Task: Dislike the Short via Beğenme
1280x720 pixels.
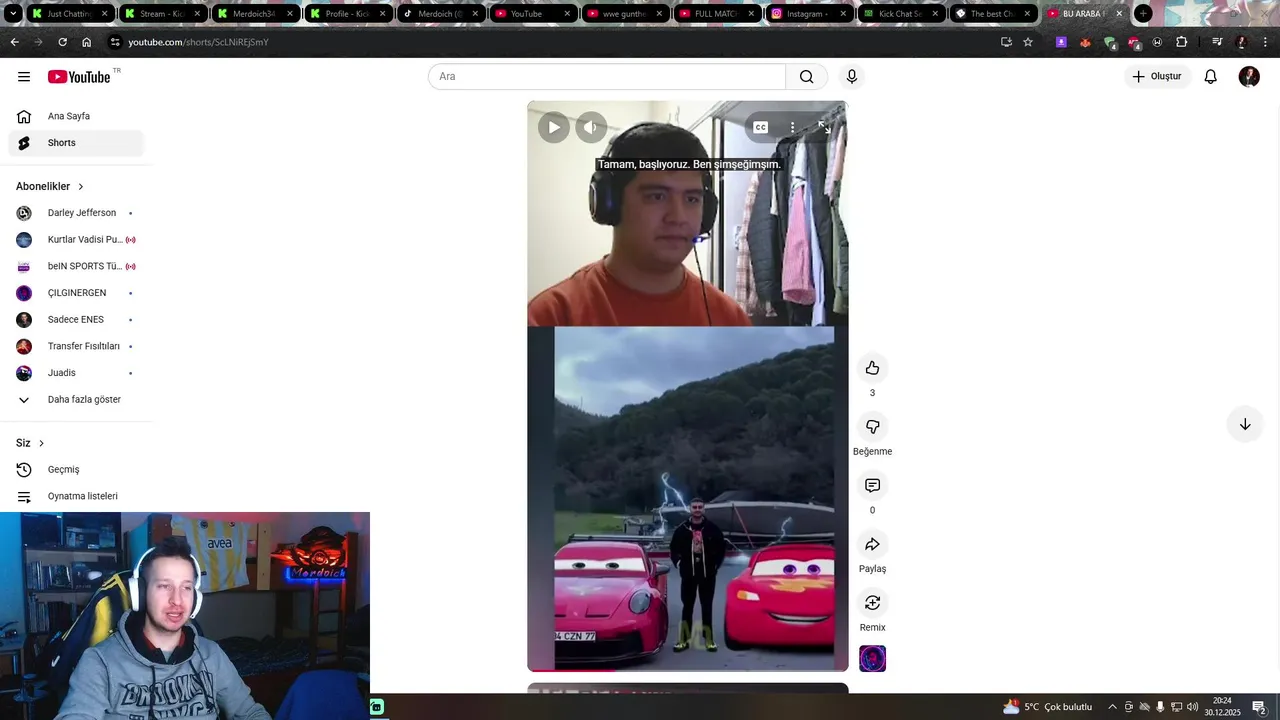Action: point(872,427)
